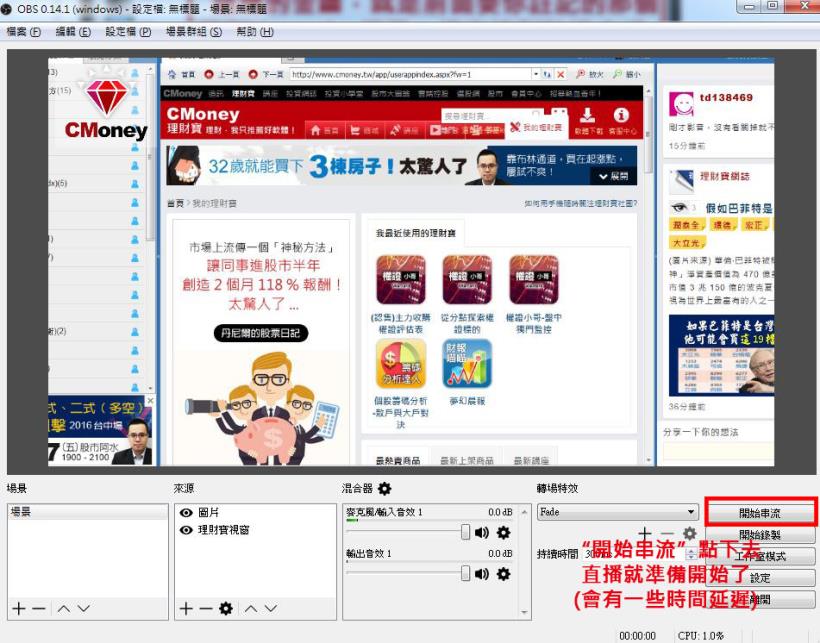Add a transition with the + icon

tap(645, 534)
